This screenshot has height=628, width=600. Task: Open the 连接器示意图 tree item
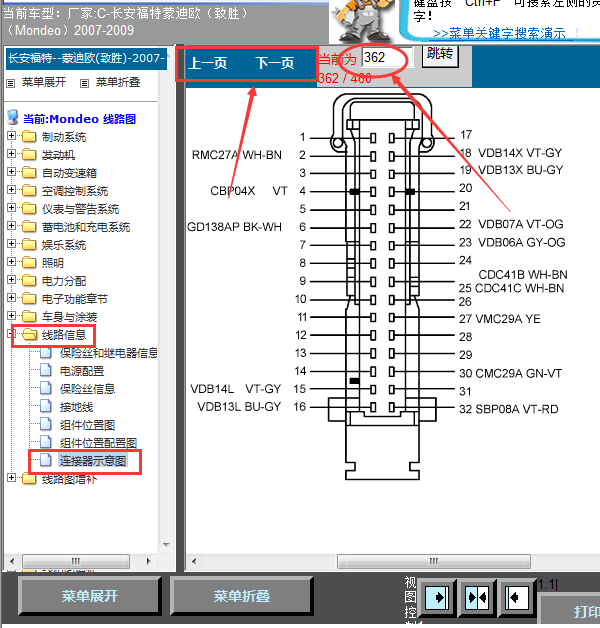(93, 461)
